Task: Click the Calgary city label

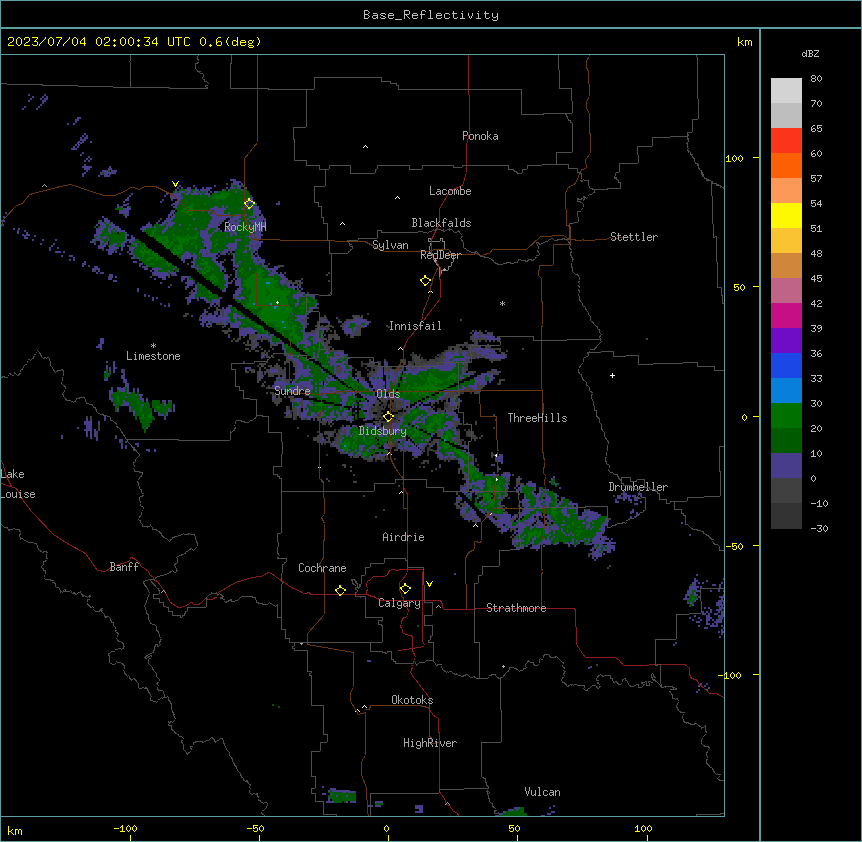Action: (399, 603)
